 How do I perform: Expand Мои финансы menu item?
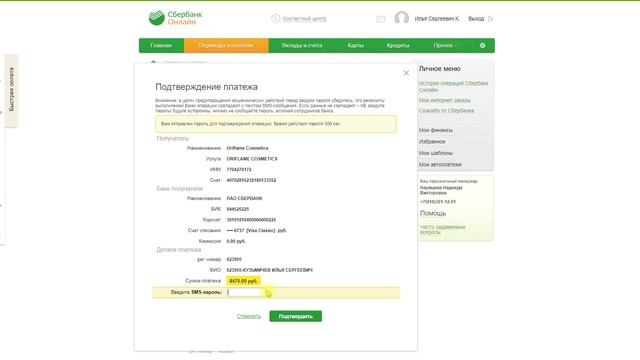436,130
